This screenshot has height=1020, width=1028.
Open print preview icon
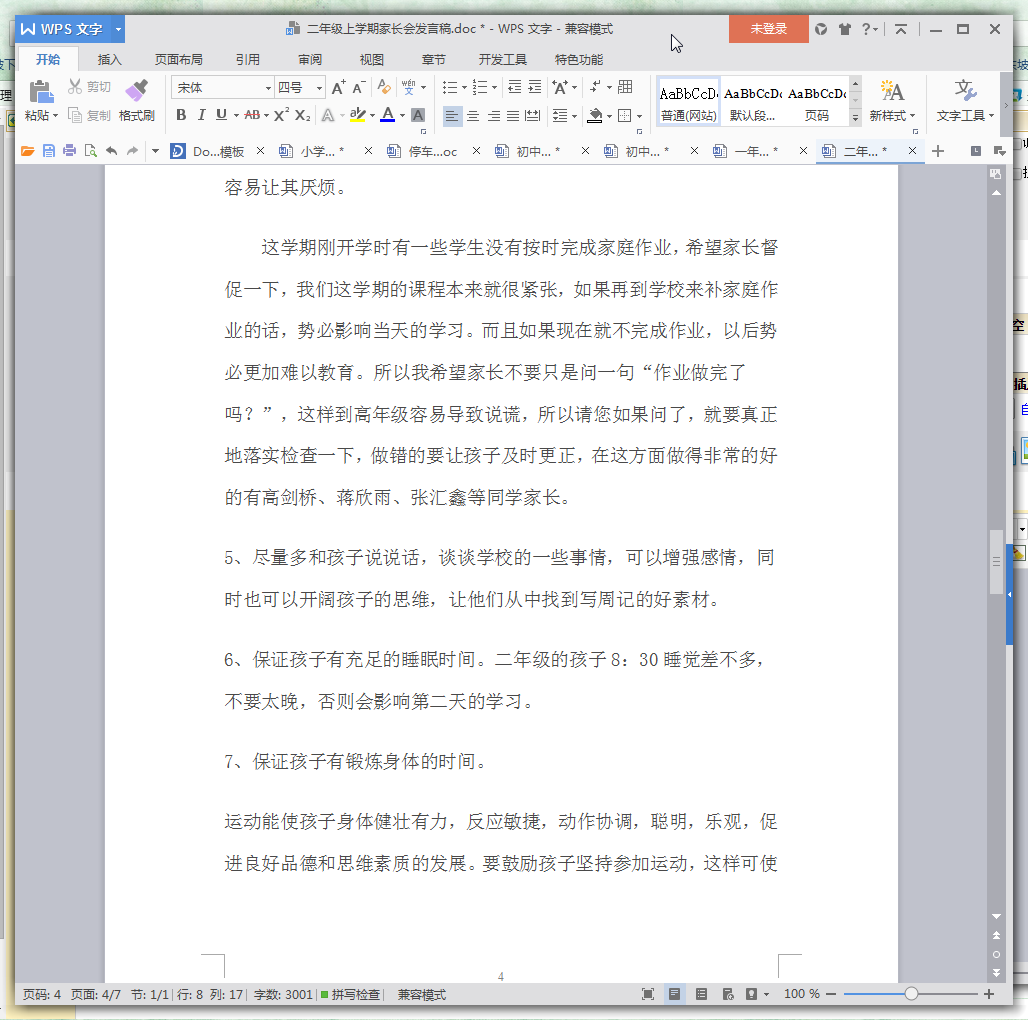[x=90, y=151]
